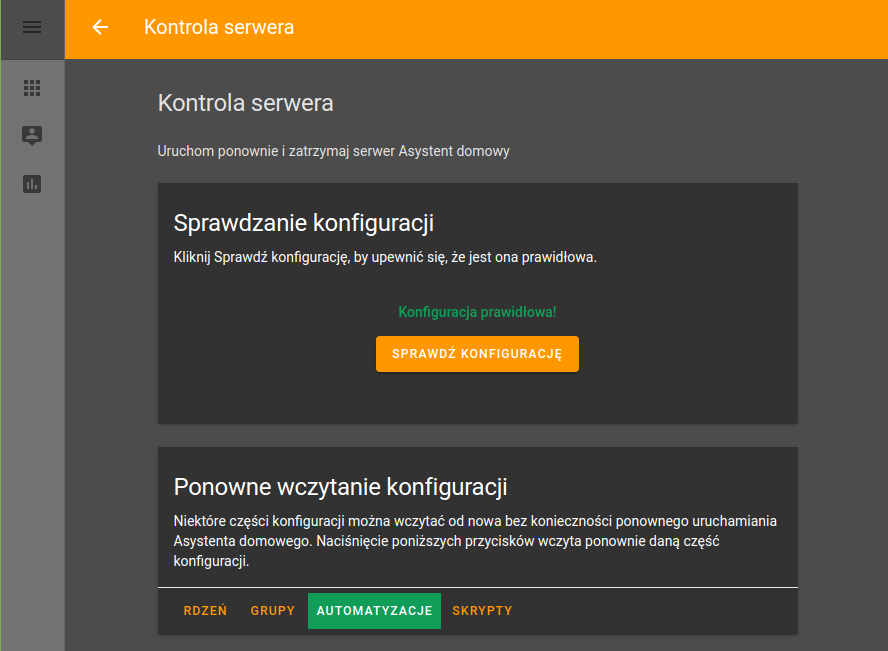
Task: Click the Sprawdzanie konfiguracji card heading
Action: coord(303,222)
